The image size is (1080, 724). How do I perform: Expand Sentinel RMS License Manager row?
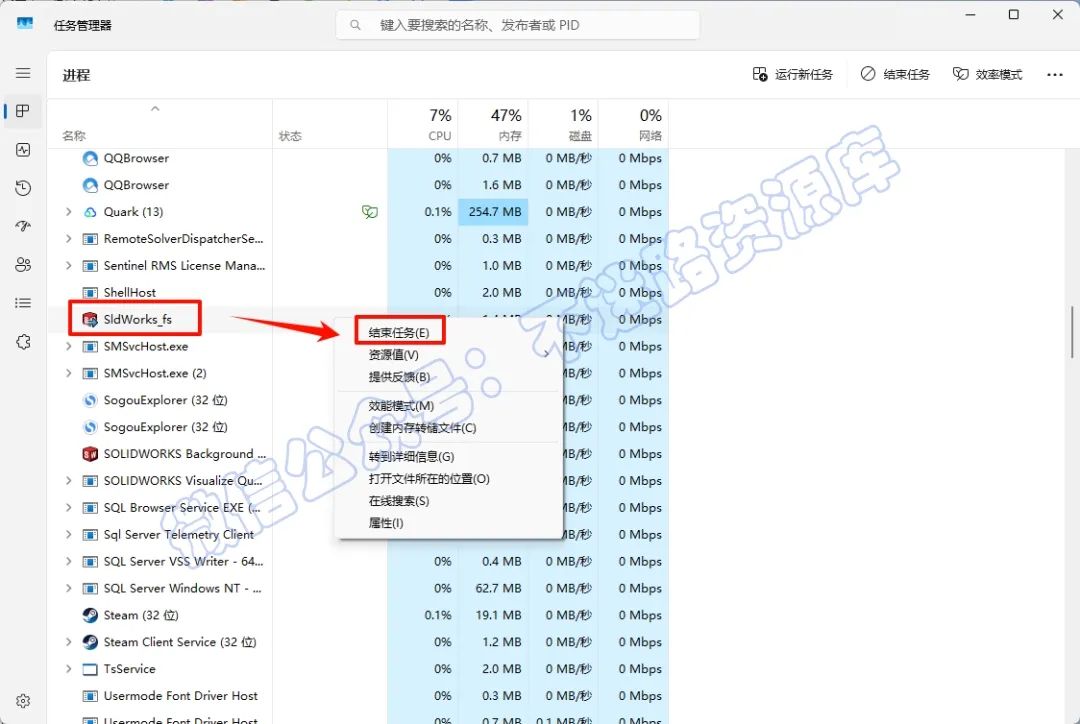click(68, 266)
